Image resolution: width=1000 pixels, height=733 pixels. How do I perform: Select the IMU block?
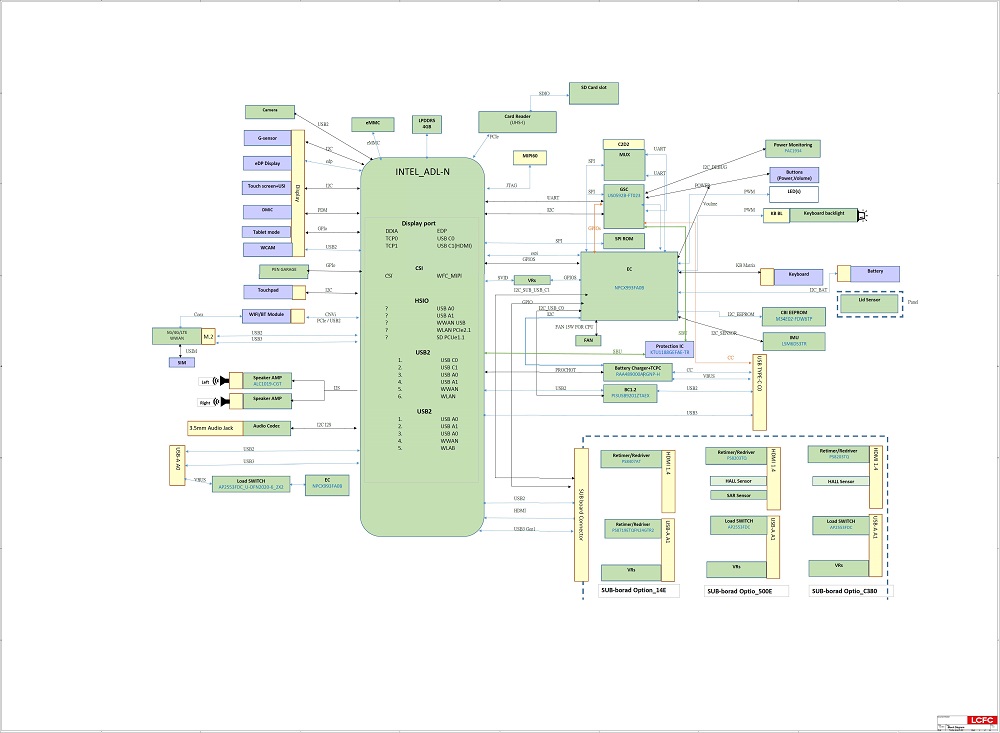point(794,341)
